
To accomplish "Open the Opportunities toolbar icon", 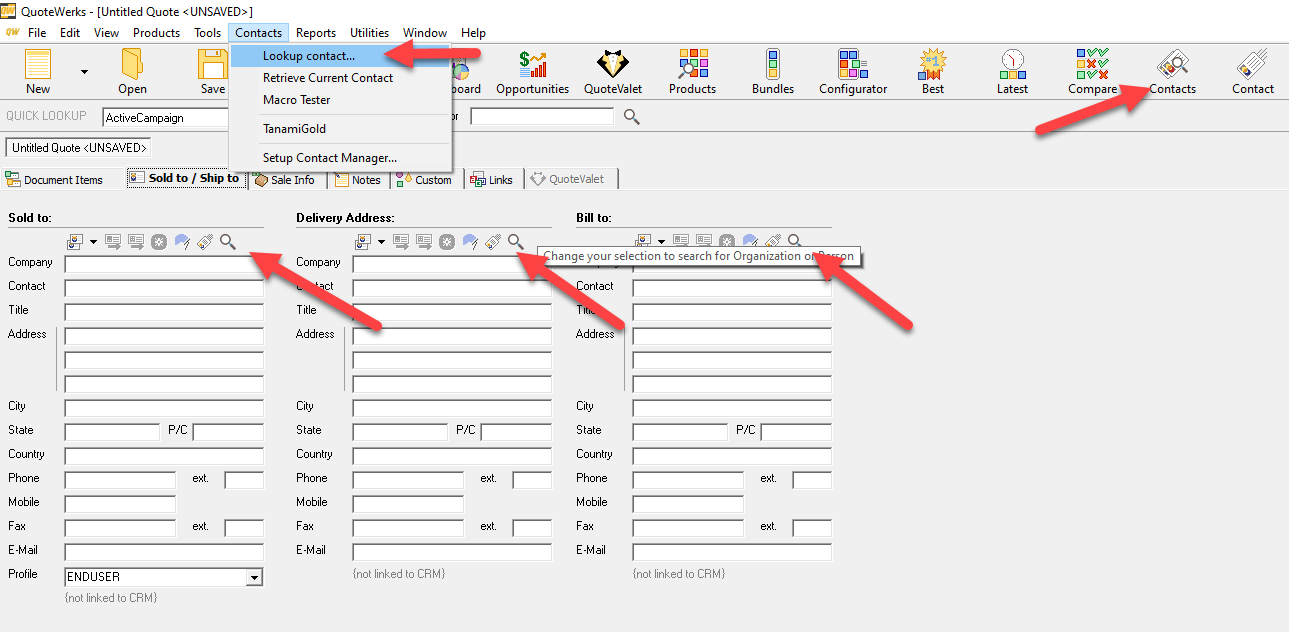I will [x=532, y=71].
